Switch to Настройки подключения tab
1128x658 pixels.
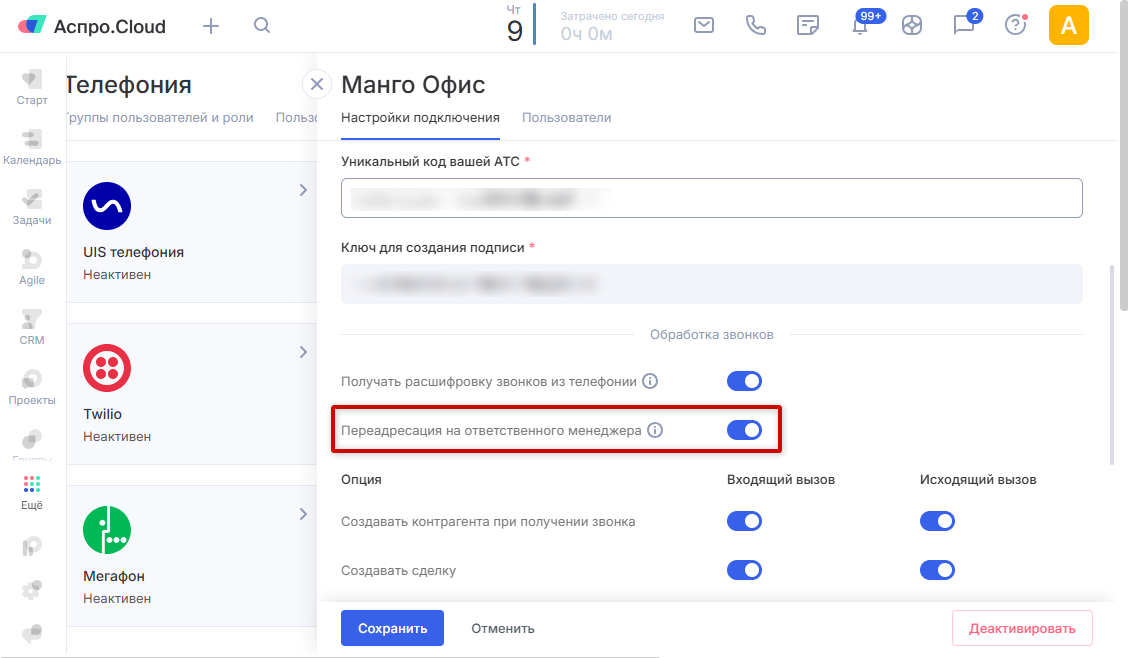(420, 118)
